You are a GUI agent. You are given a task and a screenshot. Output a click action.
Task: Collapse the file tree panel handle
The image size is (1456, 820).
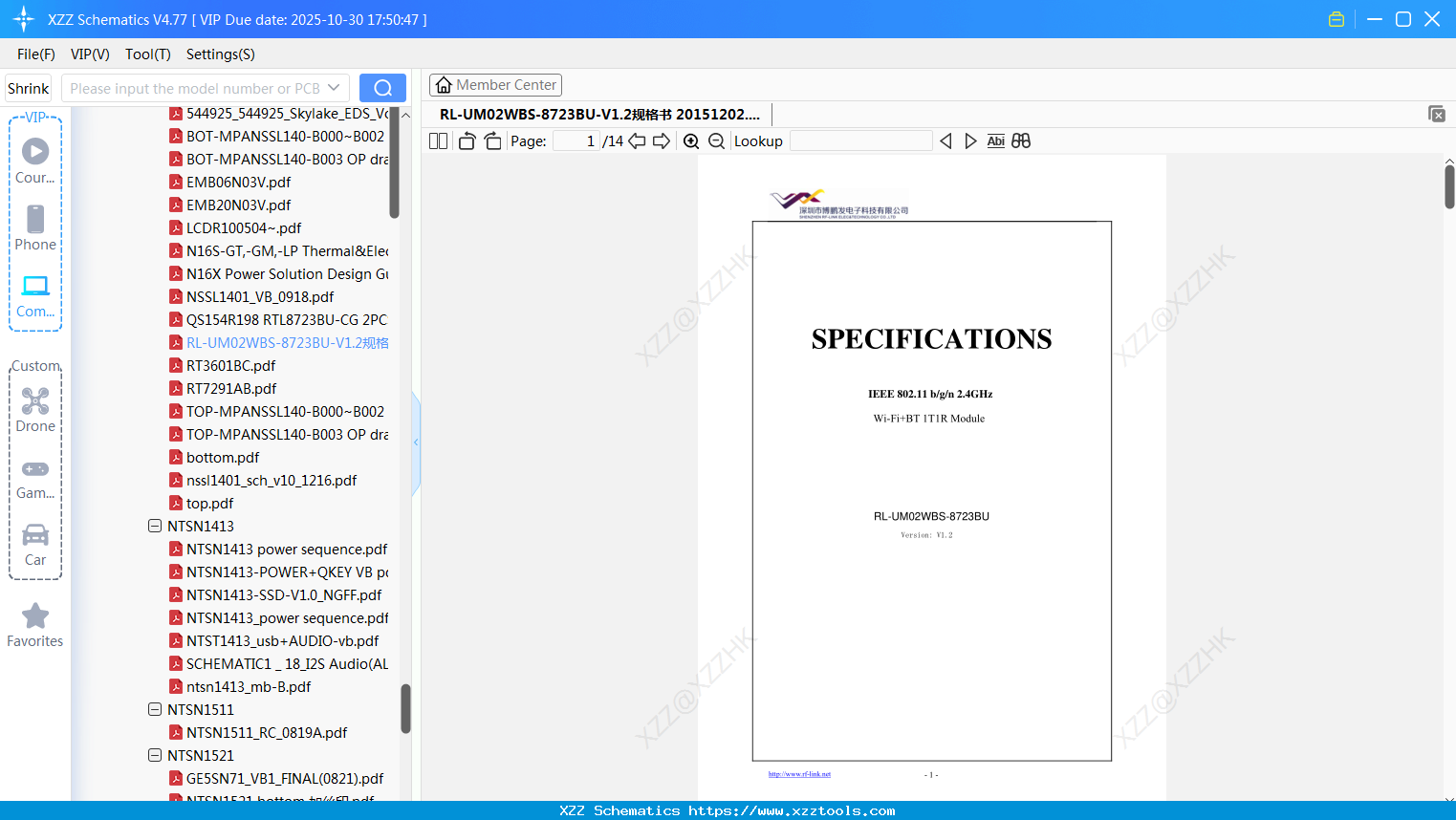(416, 442)
